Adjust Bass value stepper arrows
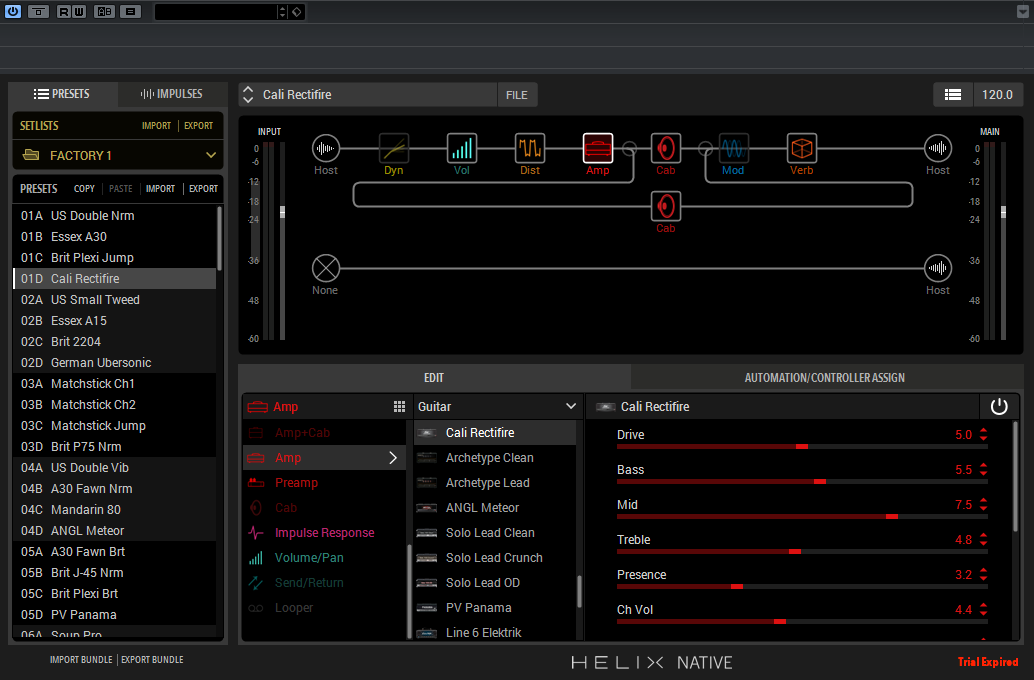This screenshot has width=1034, height=680. pyautogui.click(x=983, y=470)
